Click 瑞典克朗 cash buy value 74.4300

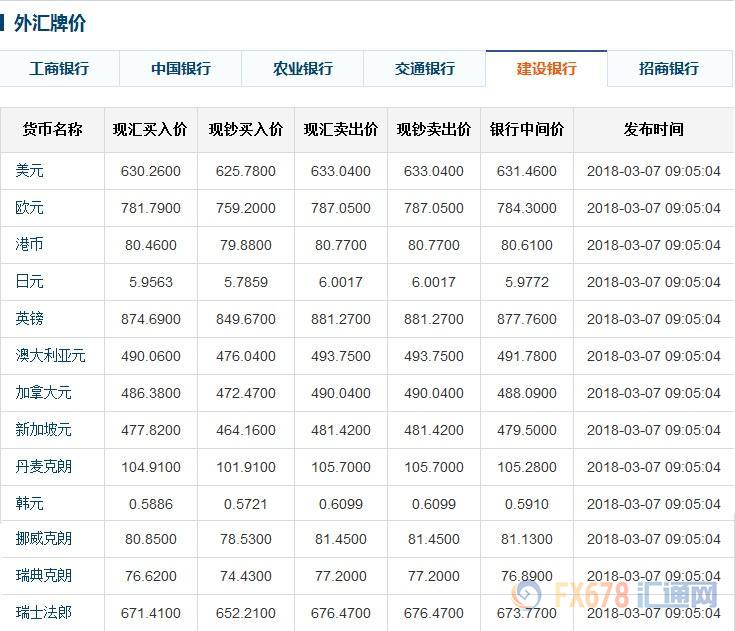click(246, 576)
